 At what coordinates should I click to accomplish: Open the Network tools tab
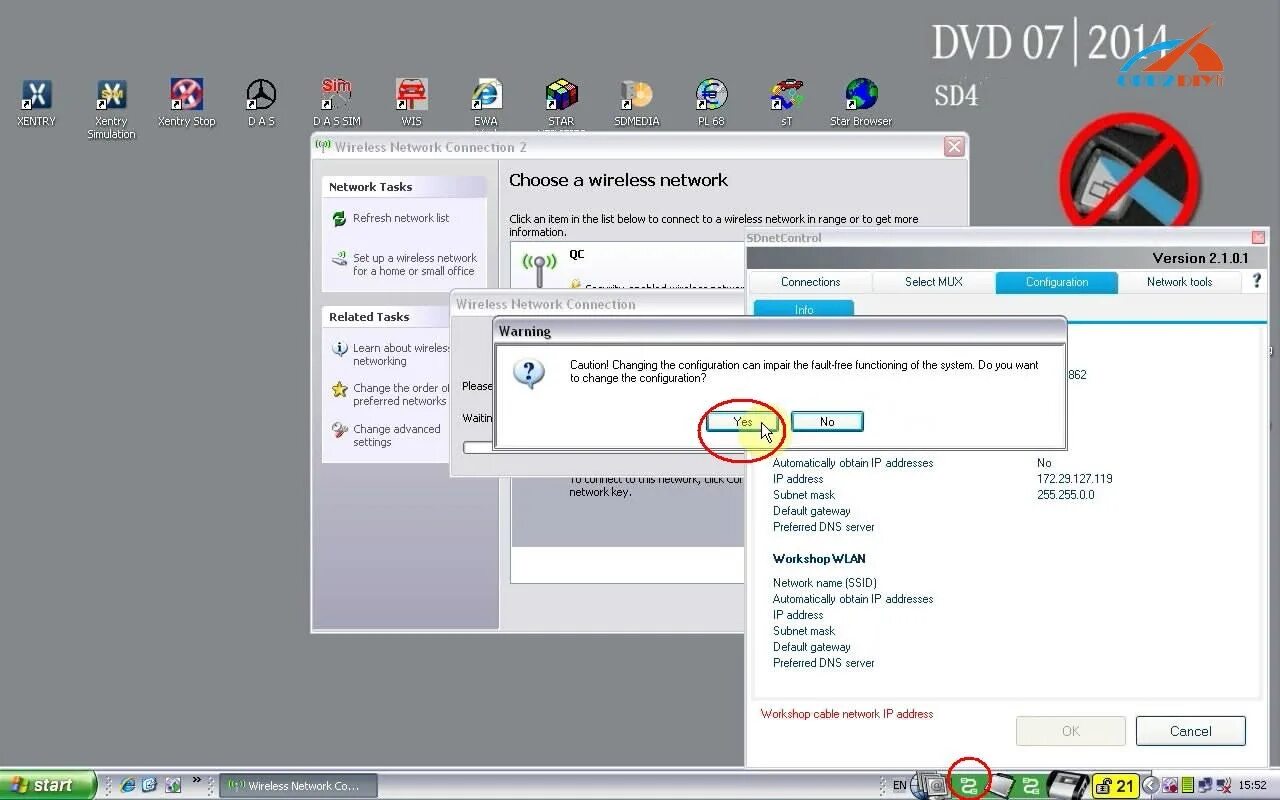point(1179,282)
